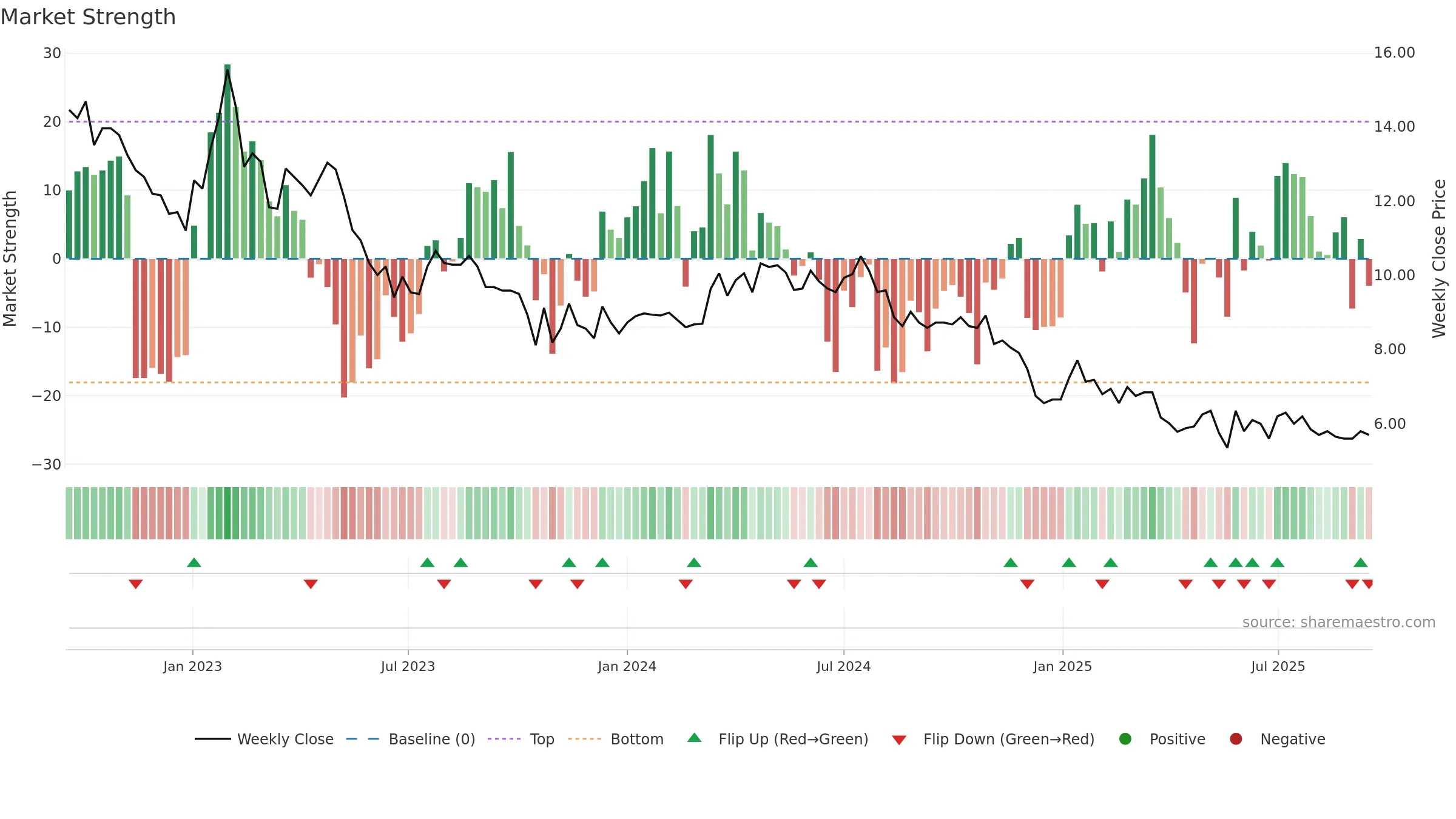
Task: Click the orange dotted Bottom line sample
Action: (585, 739)
